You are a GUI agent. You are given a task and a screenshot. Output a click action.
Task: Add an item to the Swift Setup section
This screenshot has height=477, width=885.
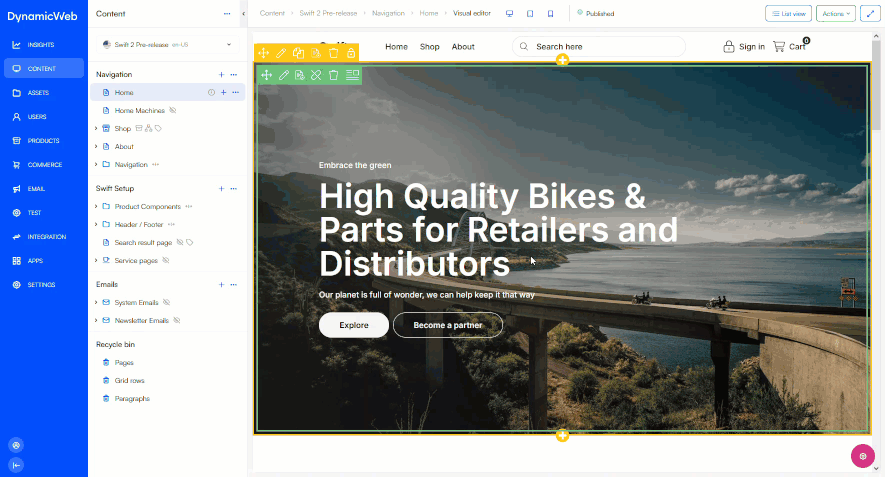(221, 189)
